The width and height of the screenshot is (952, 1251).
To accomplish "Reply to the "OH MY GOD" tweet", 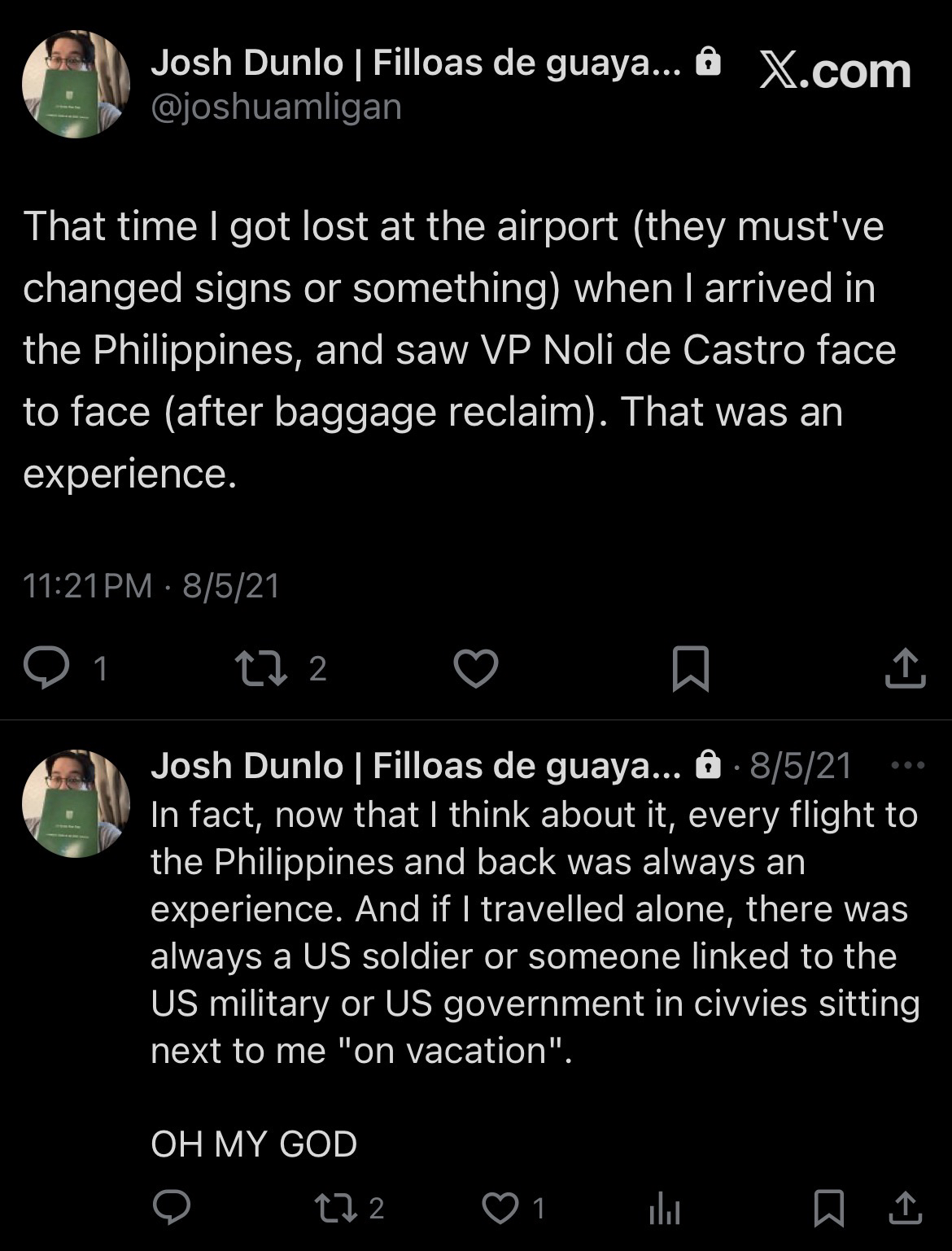I will click(172, 1208).
